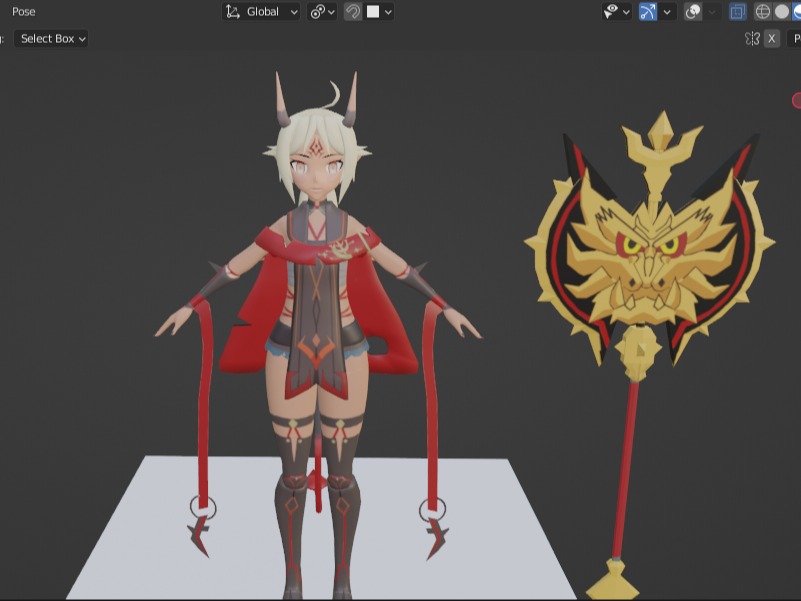Open the pivot point dropdown

click(x=322, y=12)
